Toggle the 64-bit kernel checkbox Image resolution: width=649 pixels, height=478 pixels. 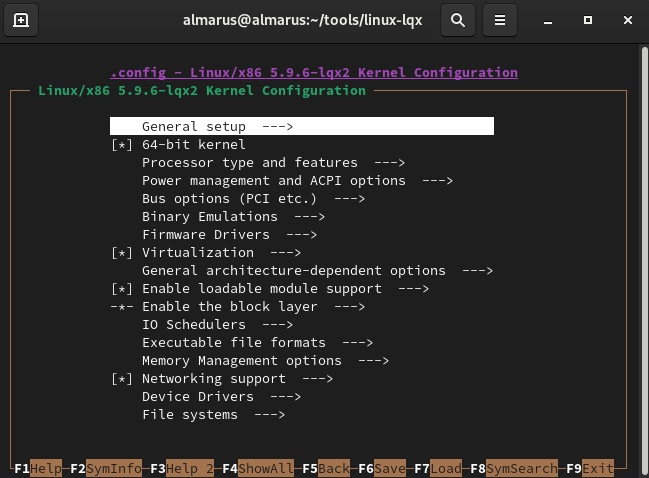(122, 145)
